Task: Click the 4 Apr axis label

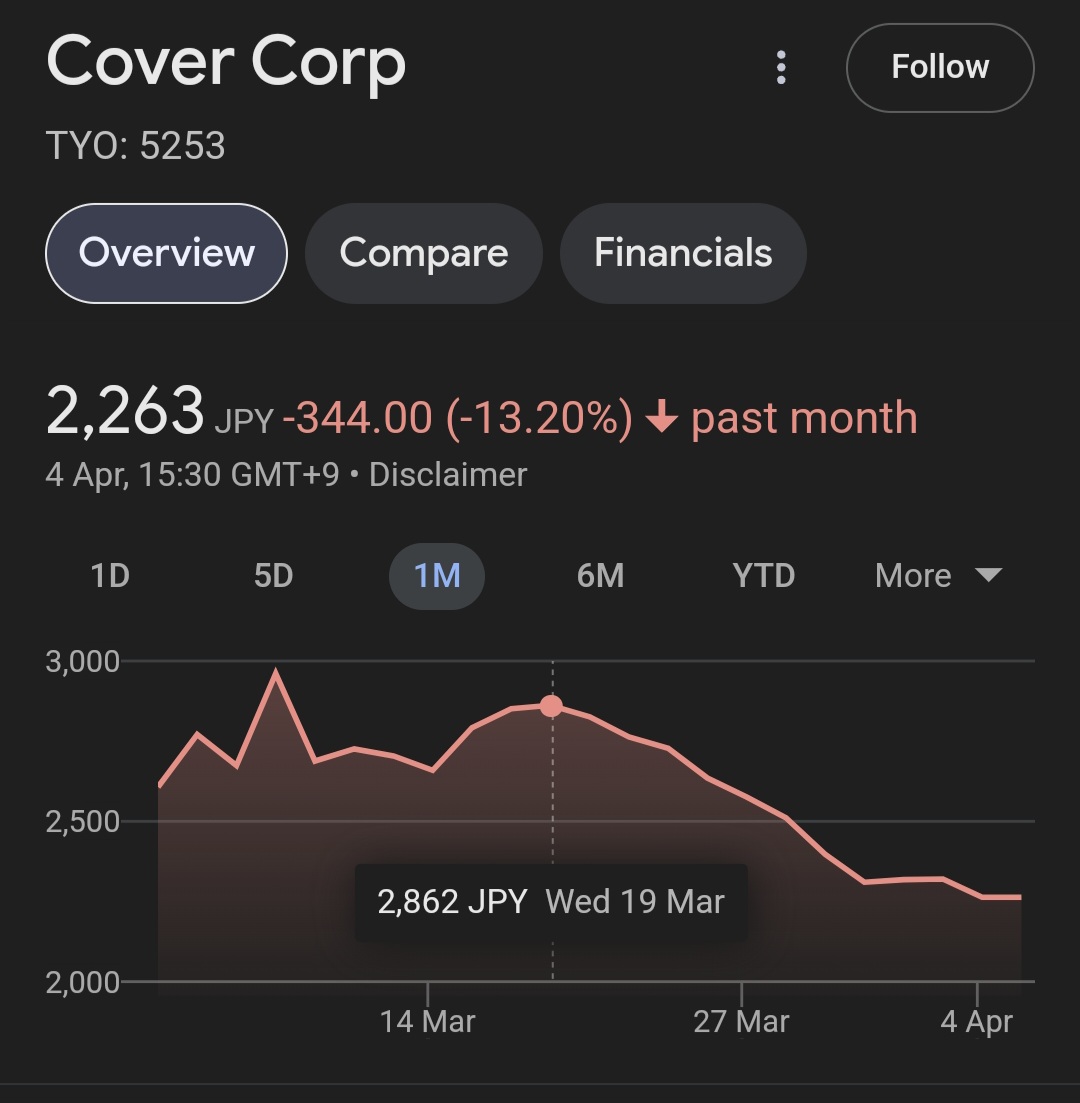Action: 977,1021
